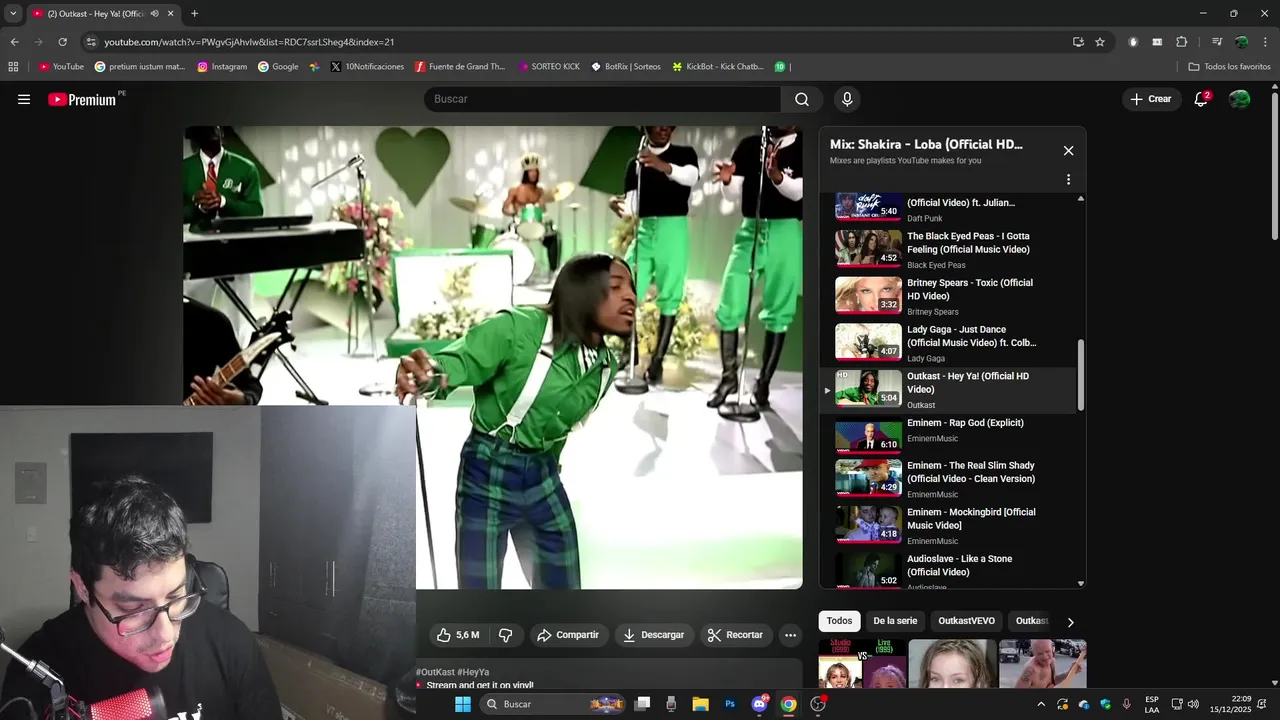Show hidden system tray icons
This screenshot has height=720, width=1280.
1041,704
